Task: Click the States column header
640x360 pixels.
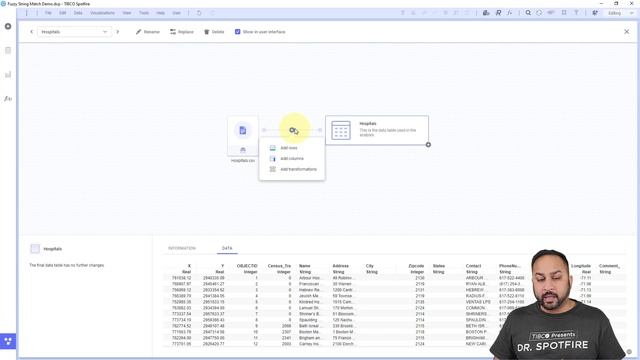Action: (x=439, y=266)
